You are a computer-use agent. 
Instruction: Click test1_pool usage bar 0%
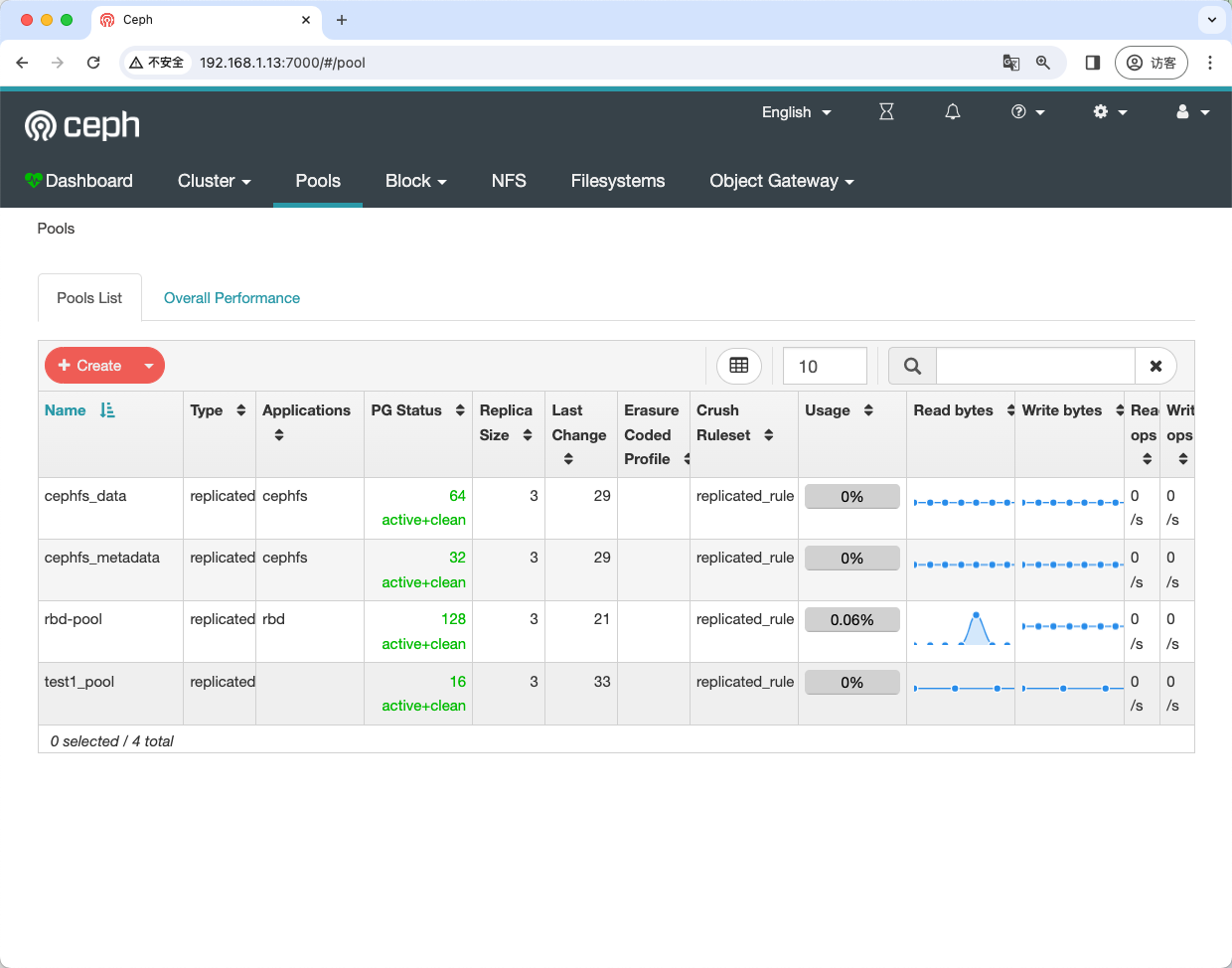[x=852, y=683]
